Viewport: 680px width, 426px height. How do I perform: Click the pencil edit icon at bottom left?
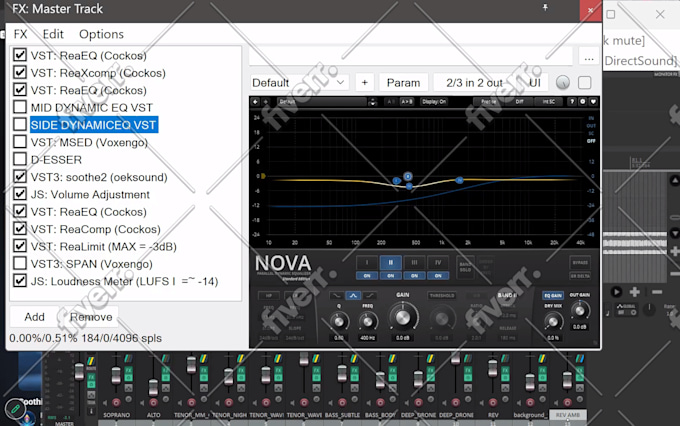(15, 409)
